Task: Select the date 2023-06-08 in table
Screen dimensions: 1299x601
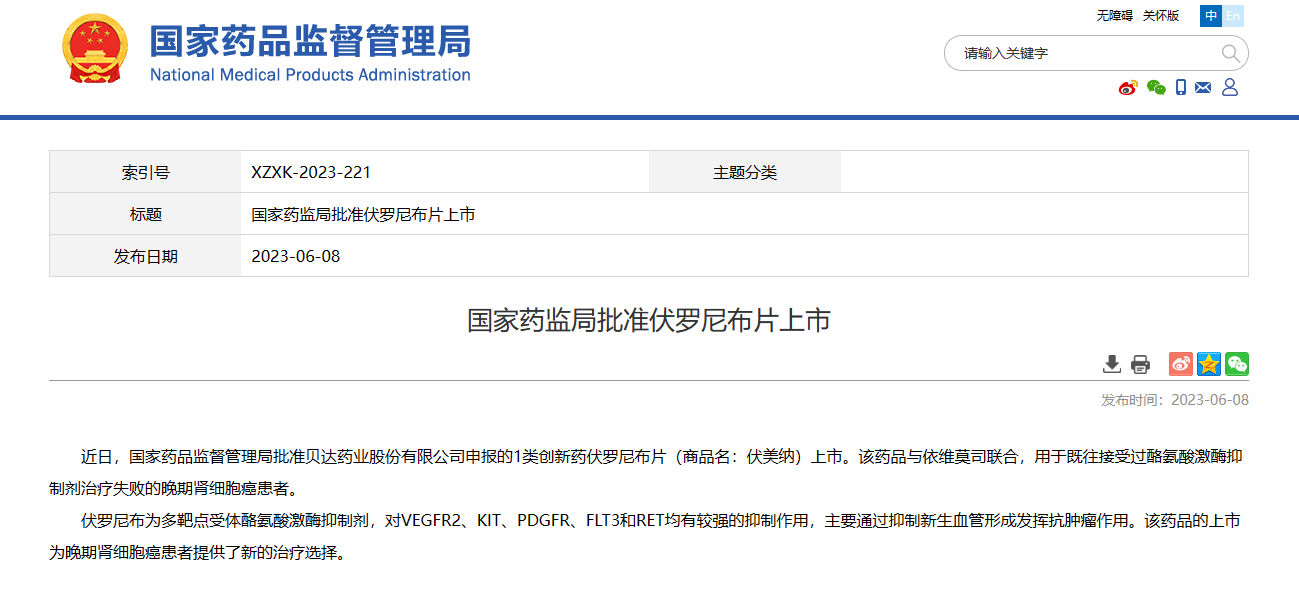Action: point(296,256)
